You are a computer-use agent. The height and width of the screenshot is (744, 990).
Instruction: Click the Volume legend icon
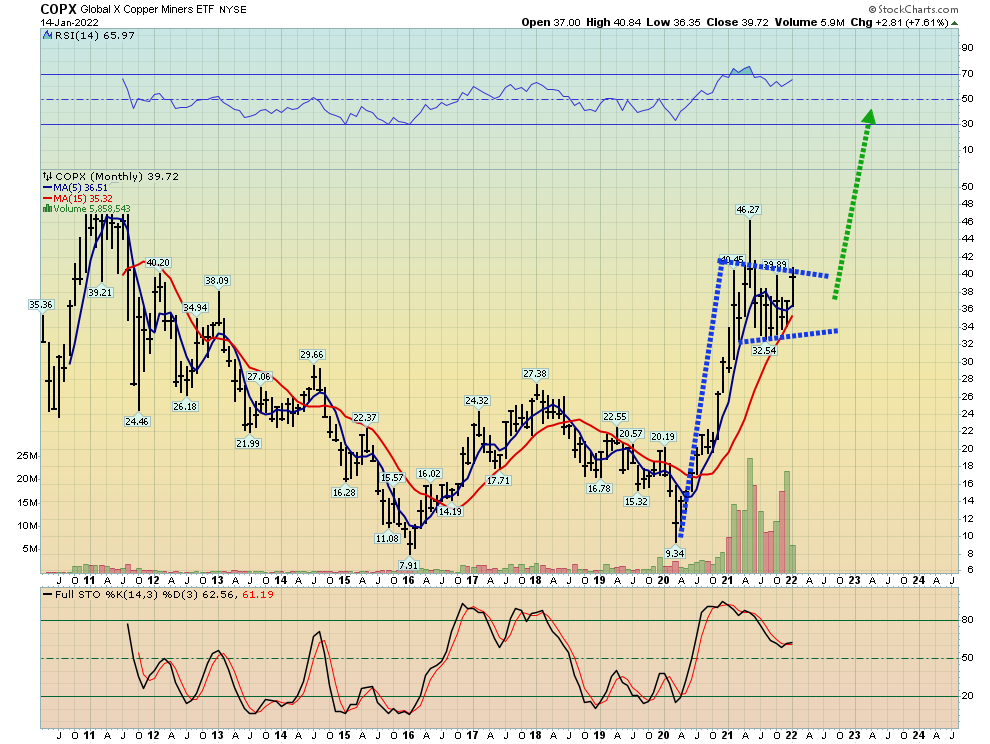click(x=45, y=209)
